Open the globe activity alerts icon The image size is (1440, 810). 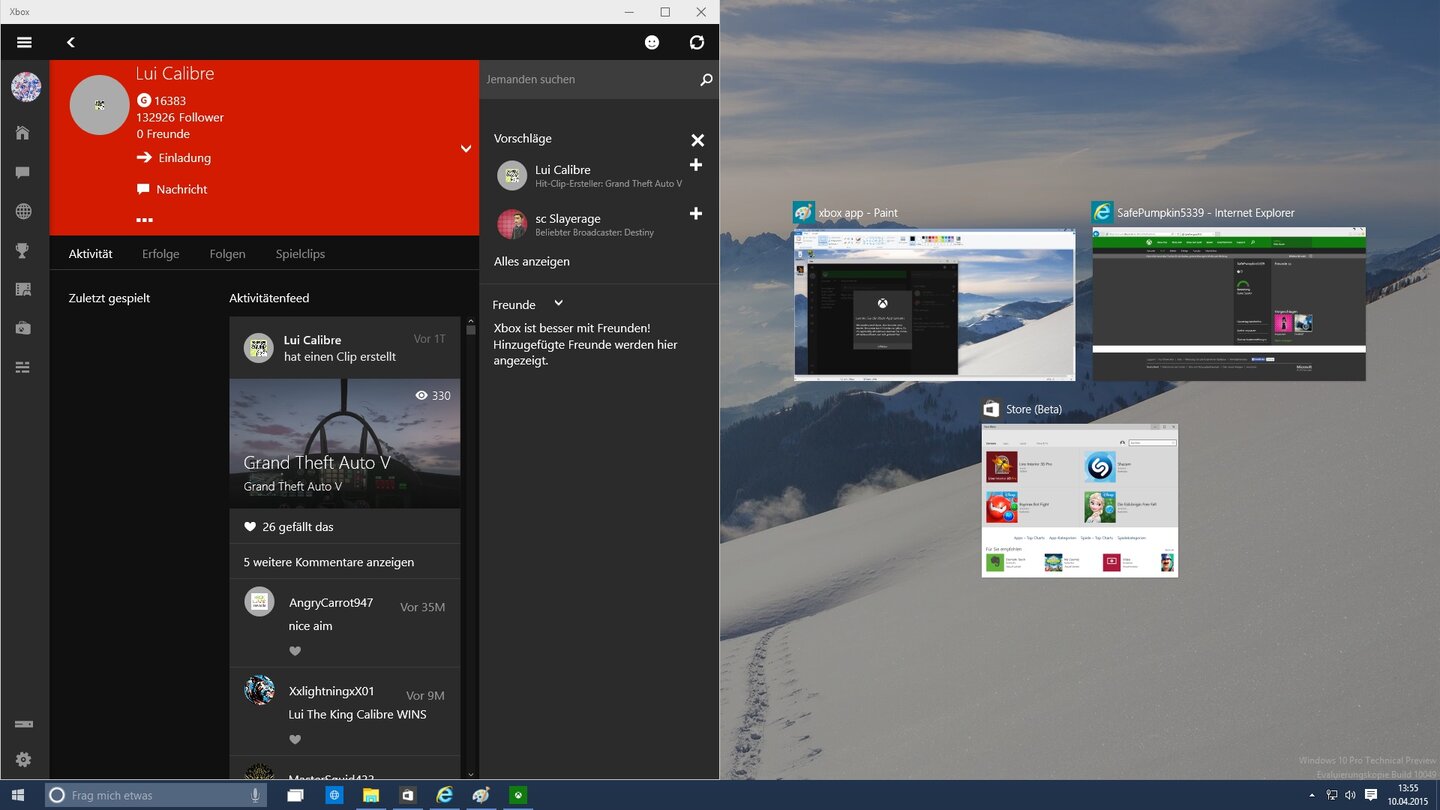point(23,211)
